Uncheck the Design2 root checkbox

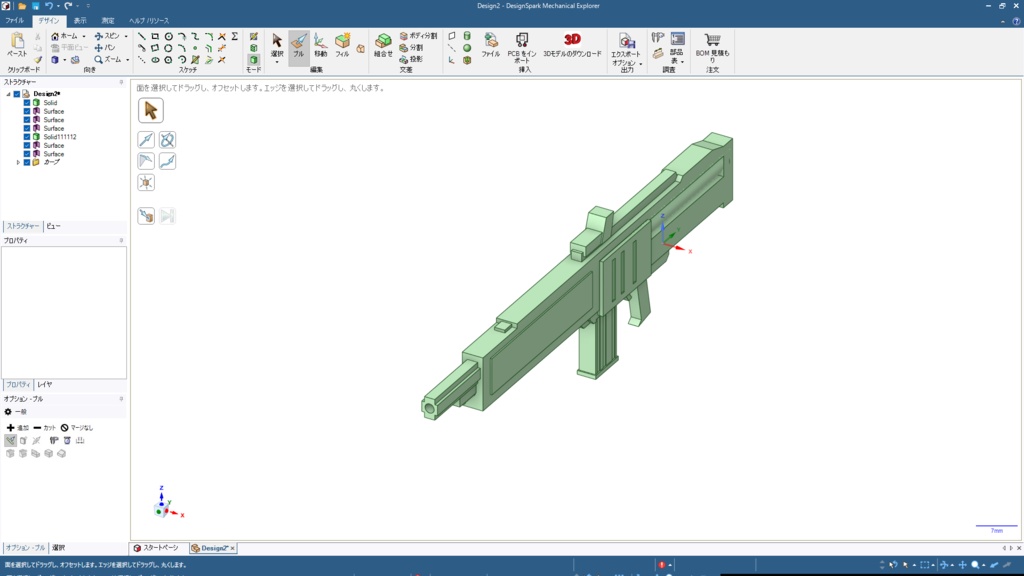(17, 94)
